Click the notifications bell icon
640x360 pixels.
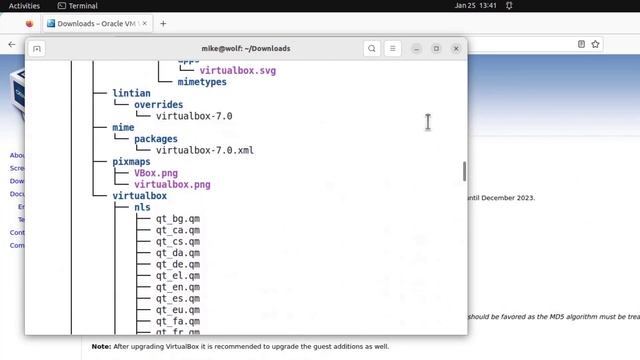pos(509,6)
